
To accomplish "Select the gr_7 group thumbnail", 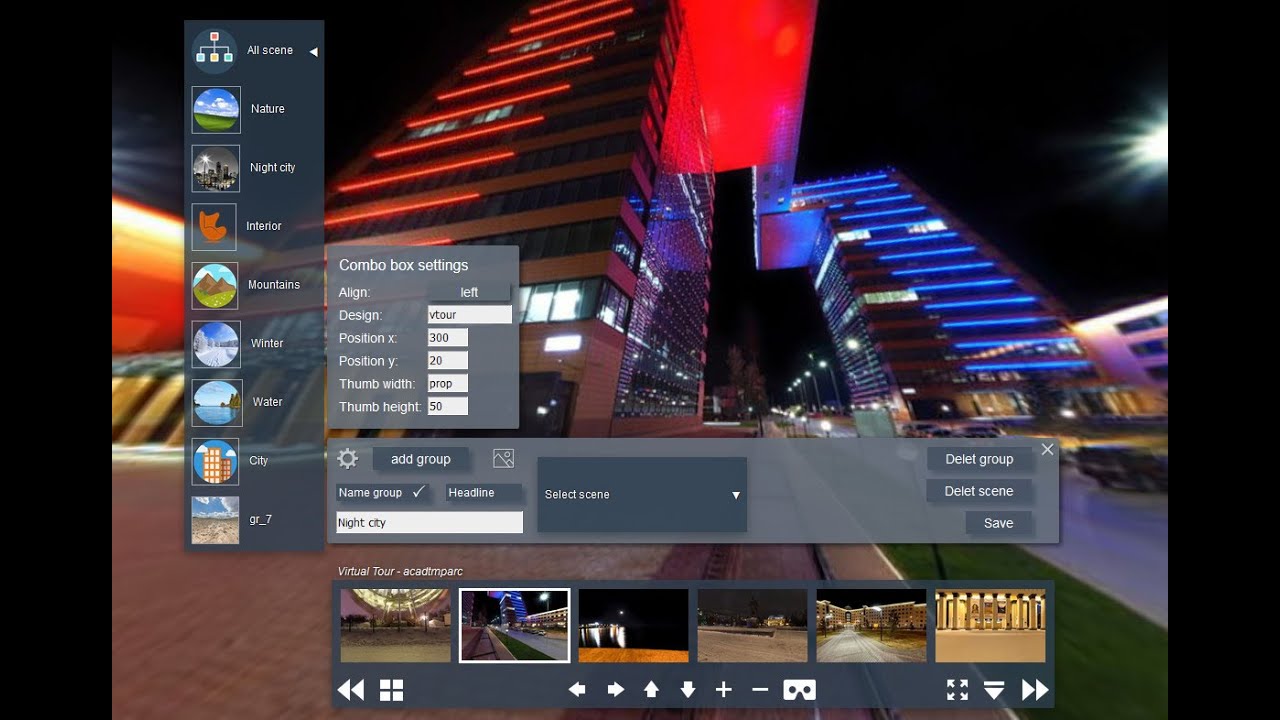I will click(x=215, y=520).
